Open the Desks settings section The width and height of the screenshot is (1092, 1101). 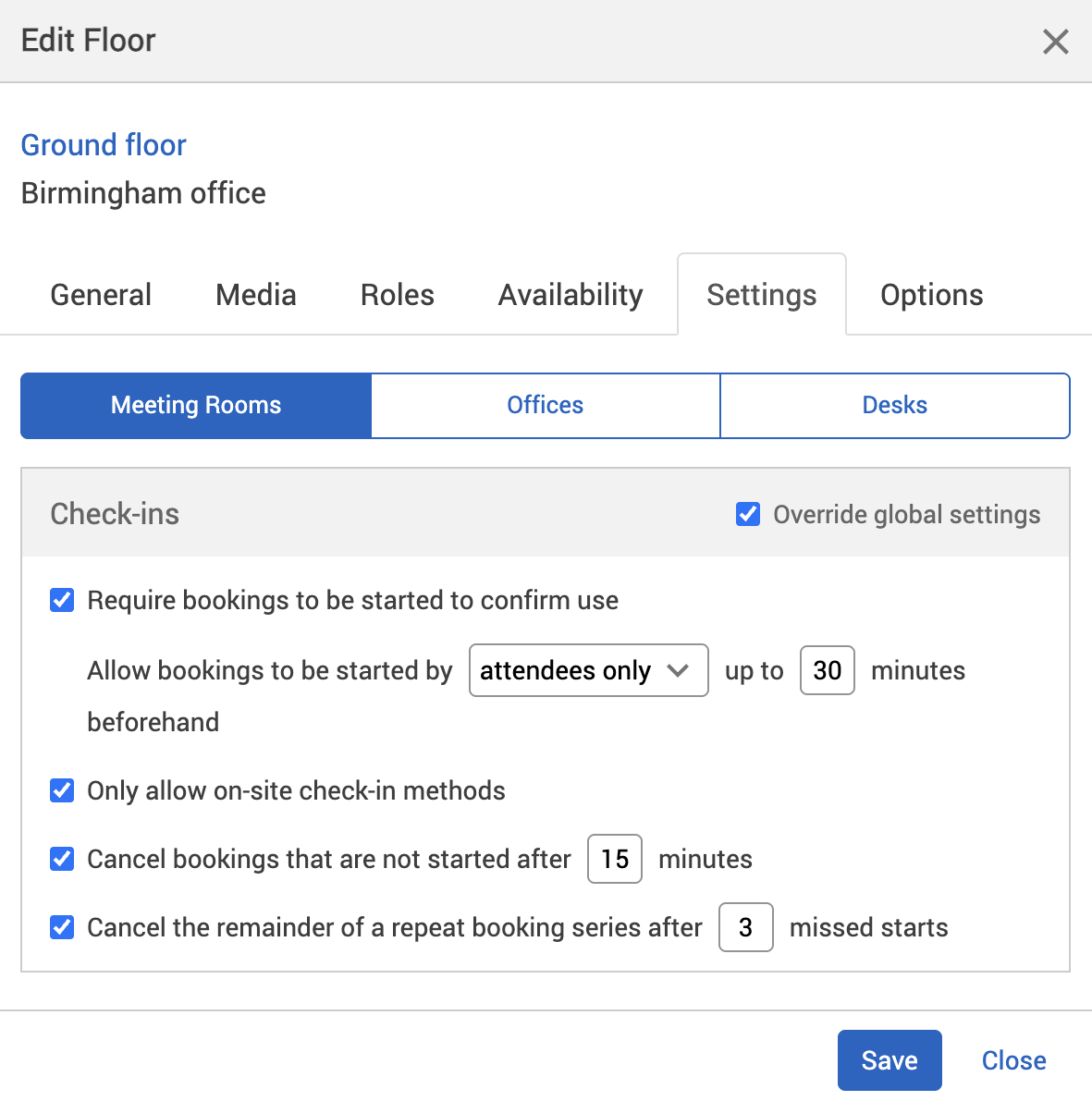click(894, 405)
